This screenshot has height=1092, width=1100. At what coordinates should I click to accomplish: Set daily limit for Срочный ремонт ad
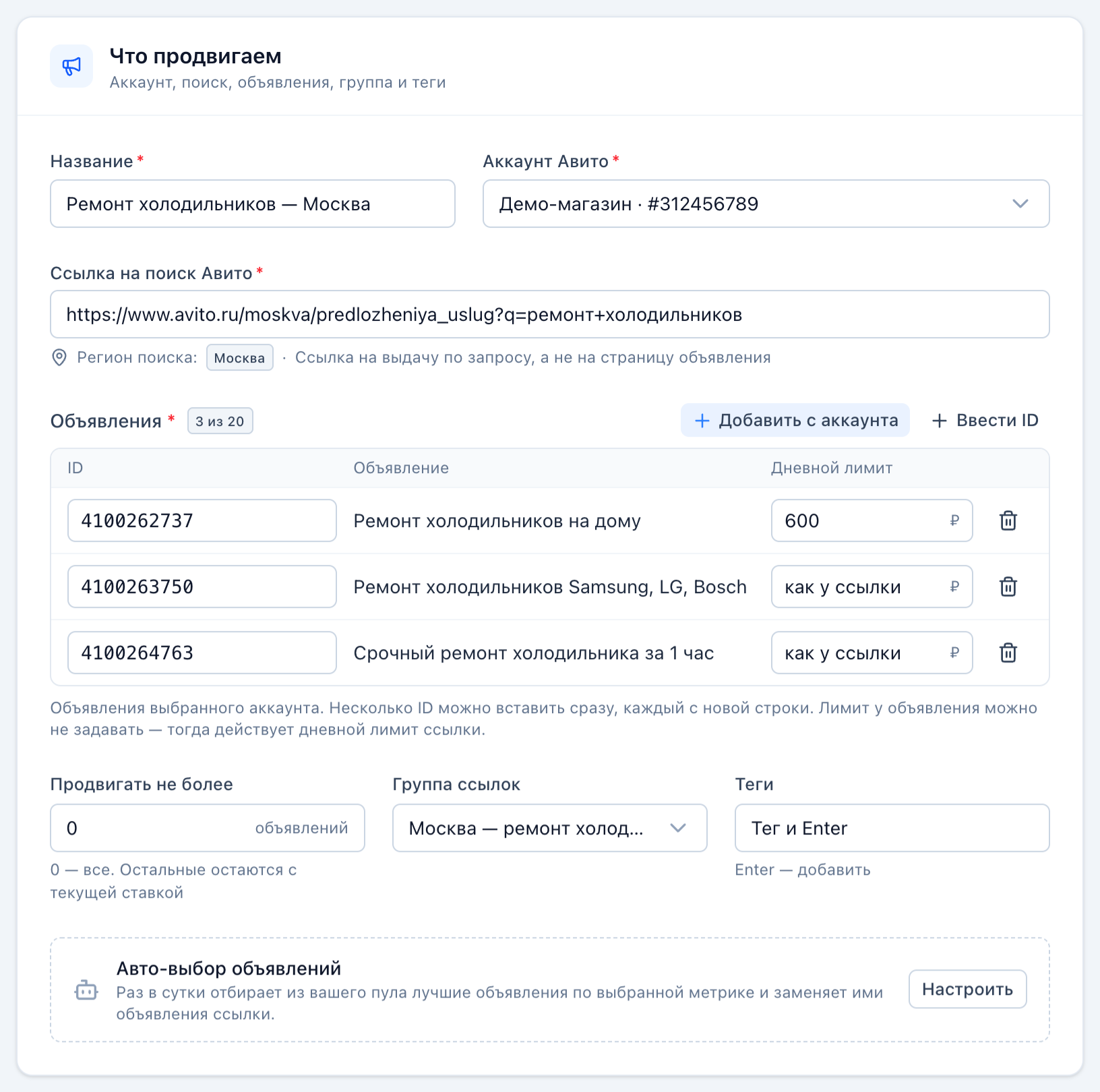(x=872, y=653)
